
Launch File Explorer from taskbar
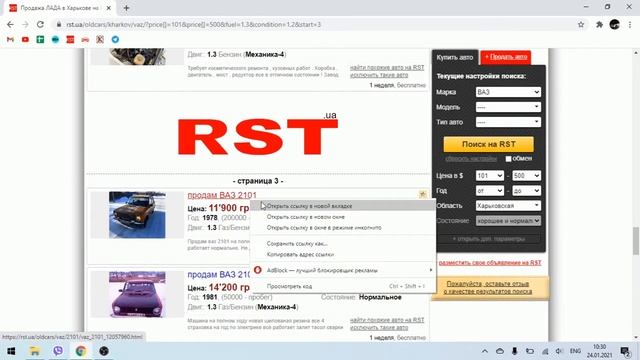tap(35, 351)
